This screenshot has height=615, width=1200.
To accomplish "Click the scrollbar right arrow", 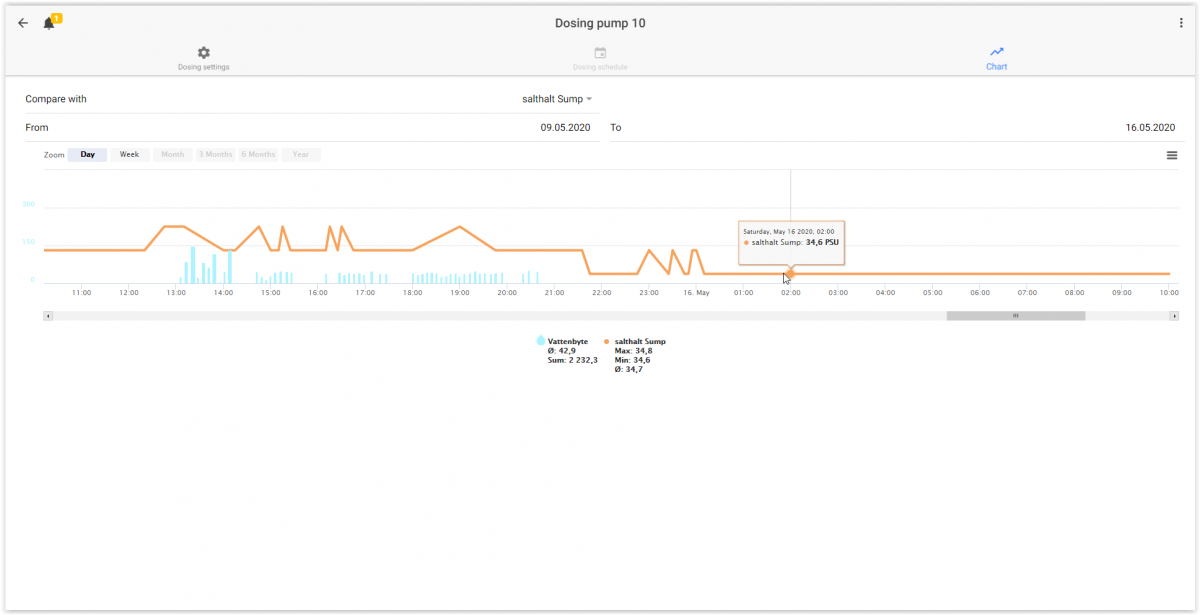I will coord(1174,316).
